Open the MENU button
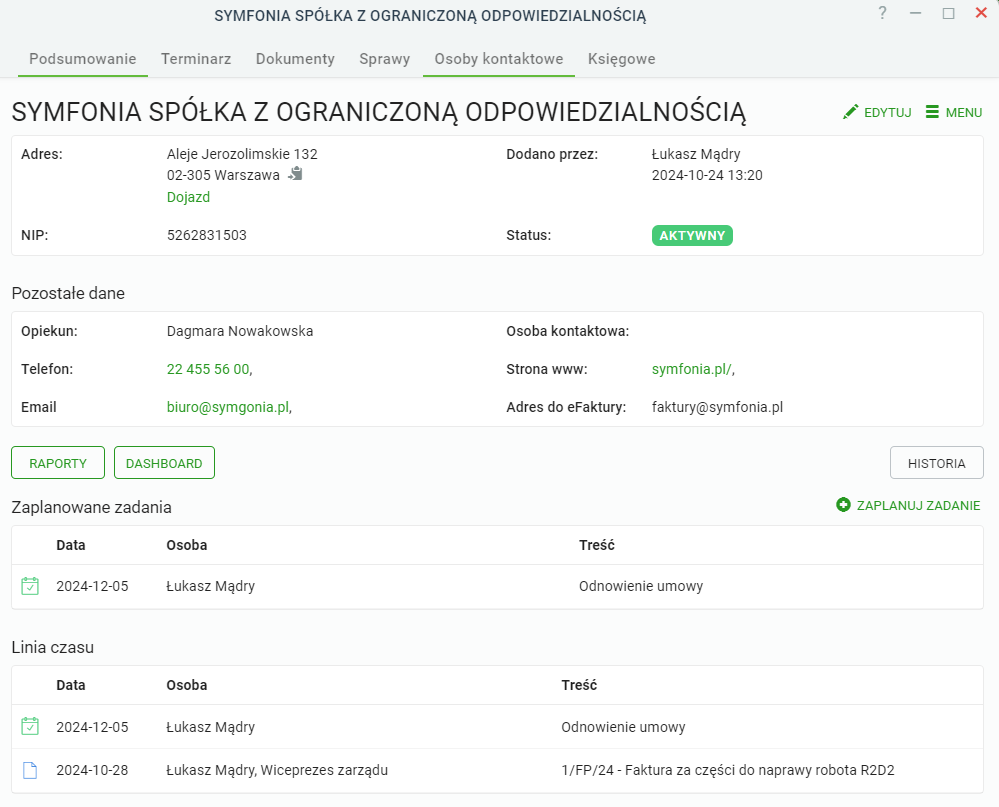999x807 pixels. (954, 112)
